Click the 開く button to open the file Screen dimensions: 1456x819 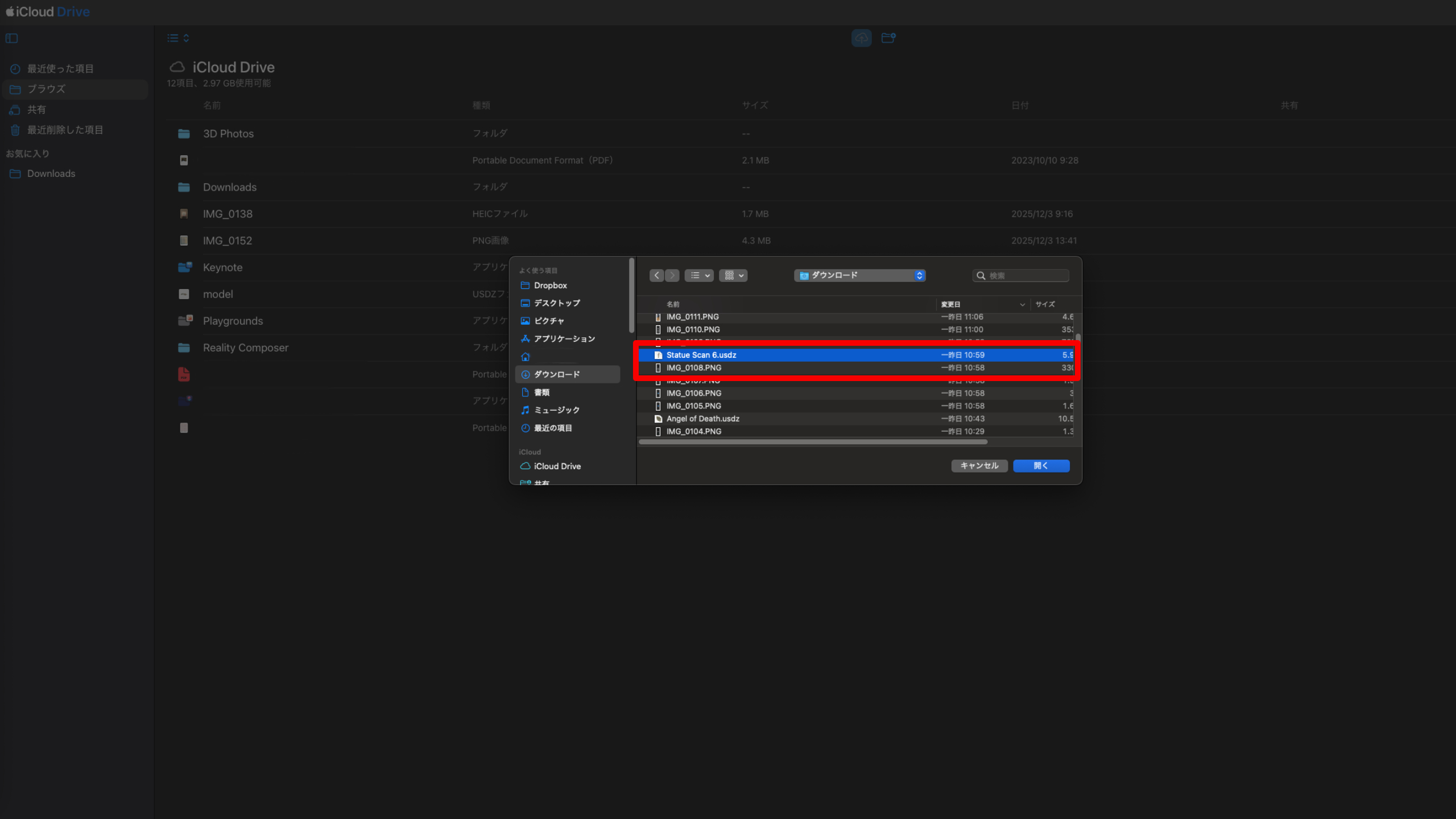coord(1041,466)
